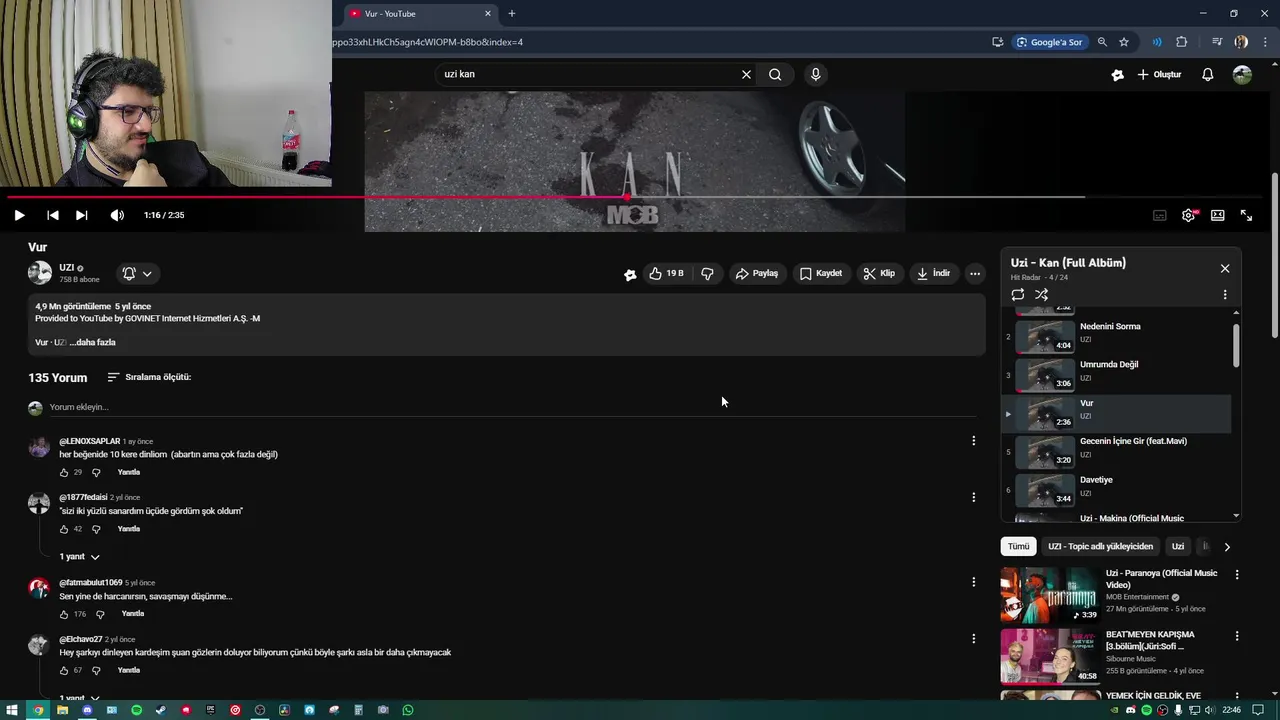Exit fullscreen-style expanded player arrows
This screenshot has width=1280, height=720.
click(1247, 215)
